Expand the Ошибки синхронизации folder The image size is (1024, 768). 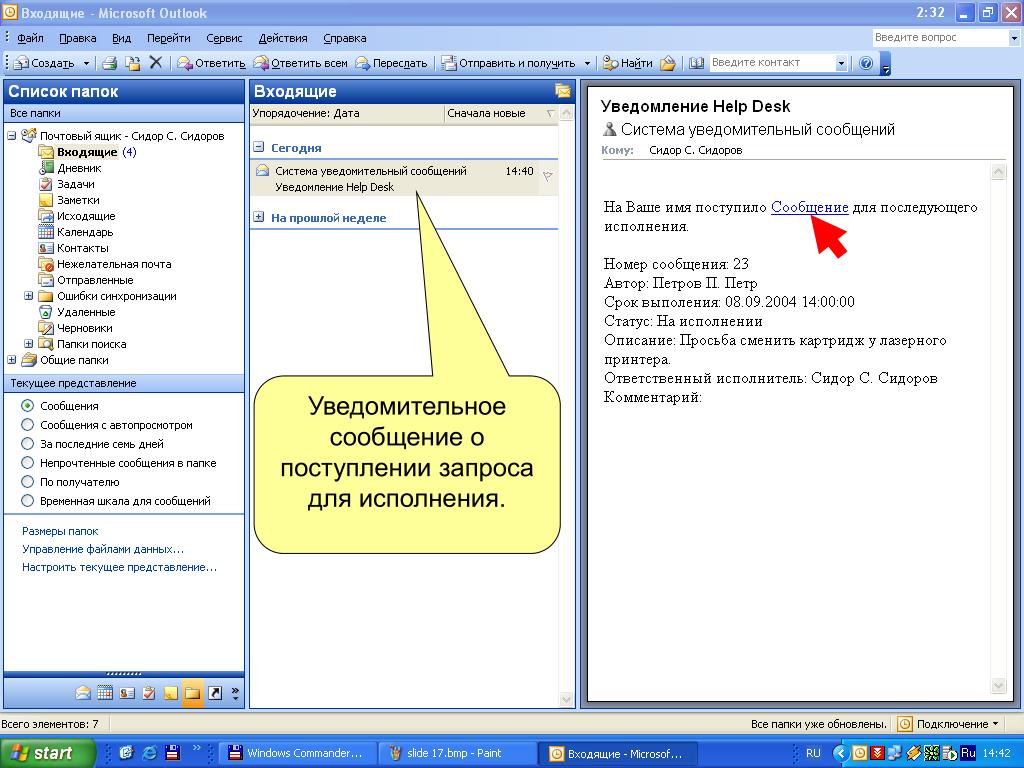pyautogui.click(x=29, y=296)
